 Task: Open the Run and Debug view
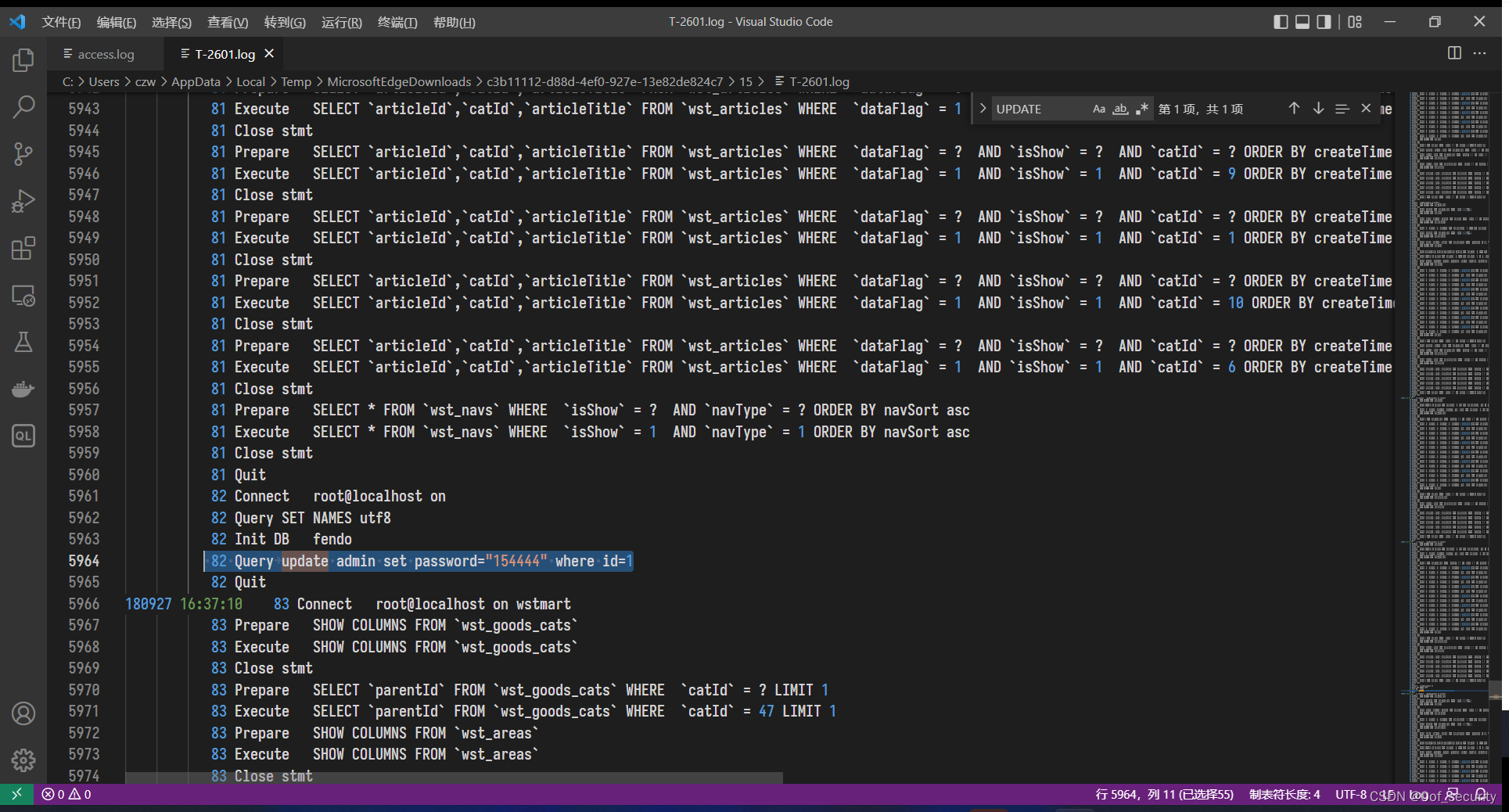tap(23, 201)
